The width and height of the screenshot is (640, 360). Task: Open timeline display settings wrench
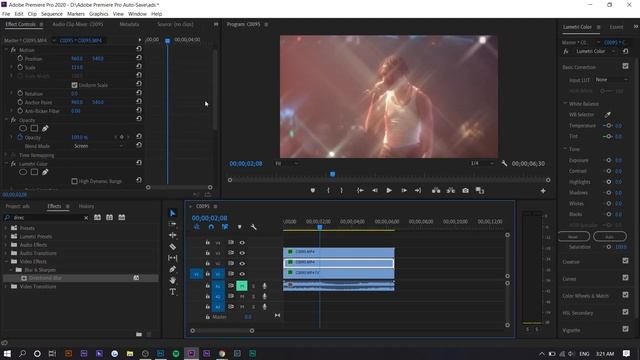tap(253, 227)
